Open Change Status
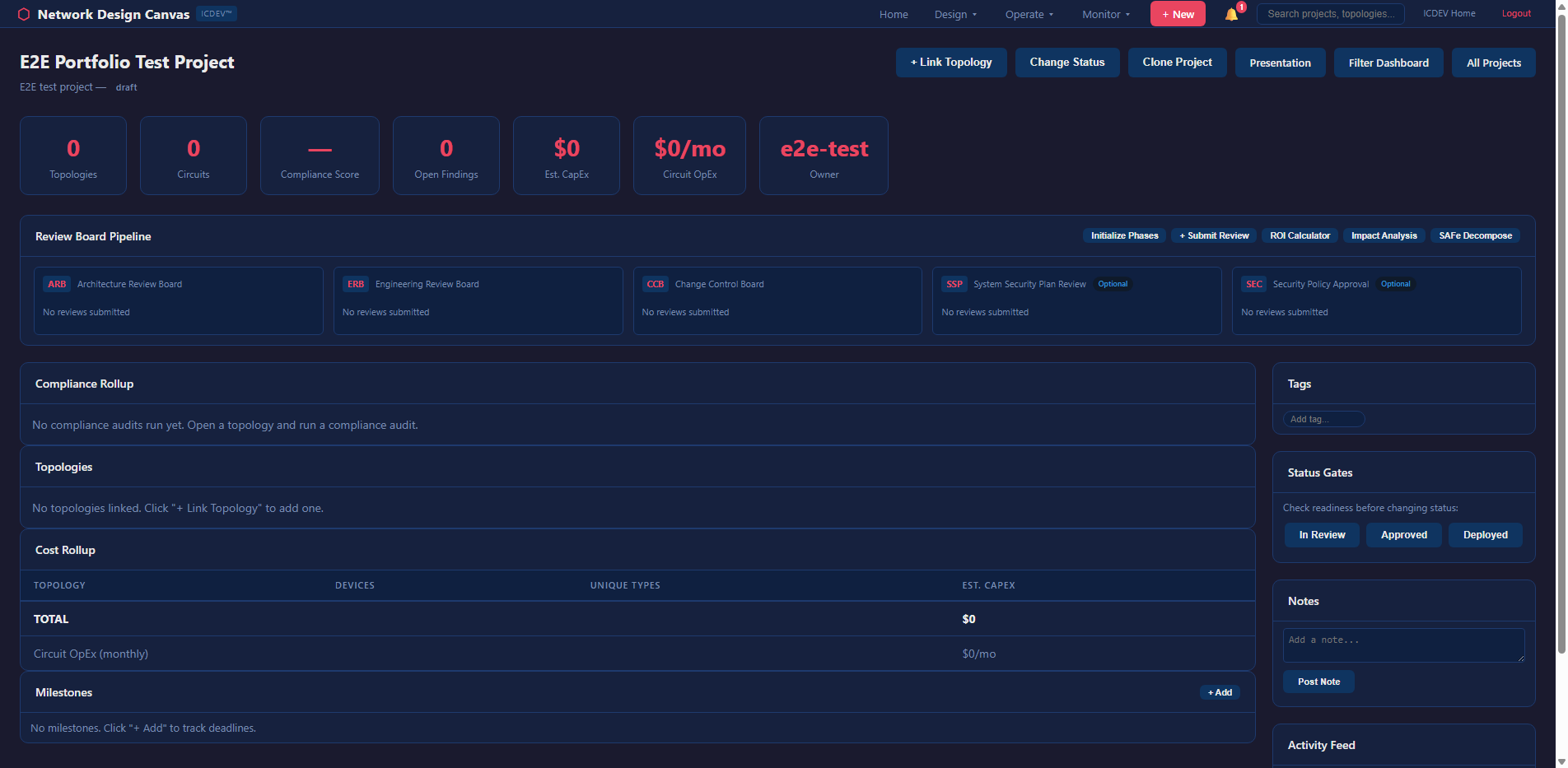The width and height of the screenshot is (1568, 768). (1067, 63)
